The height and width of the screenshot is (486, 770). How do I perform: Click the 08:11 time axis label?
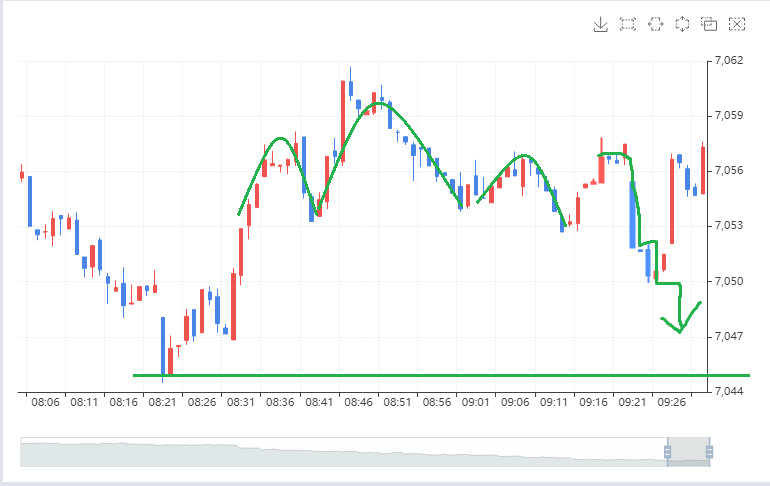(84, 403)
